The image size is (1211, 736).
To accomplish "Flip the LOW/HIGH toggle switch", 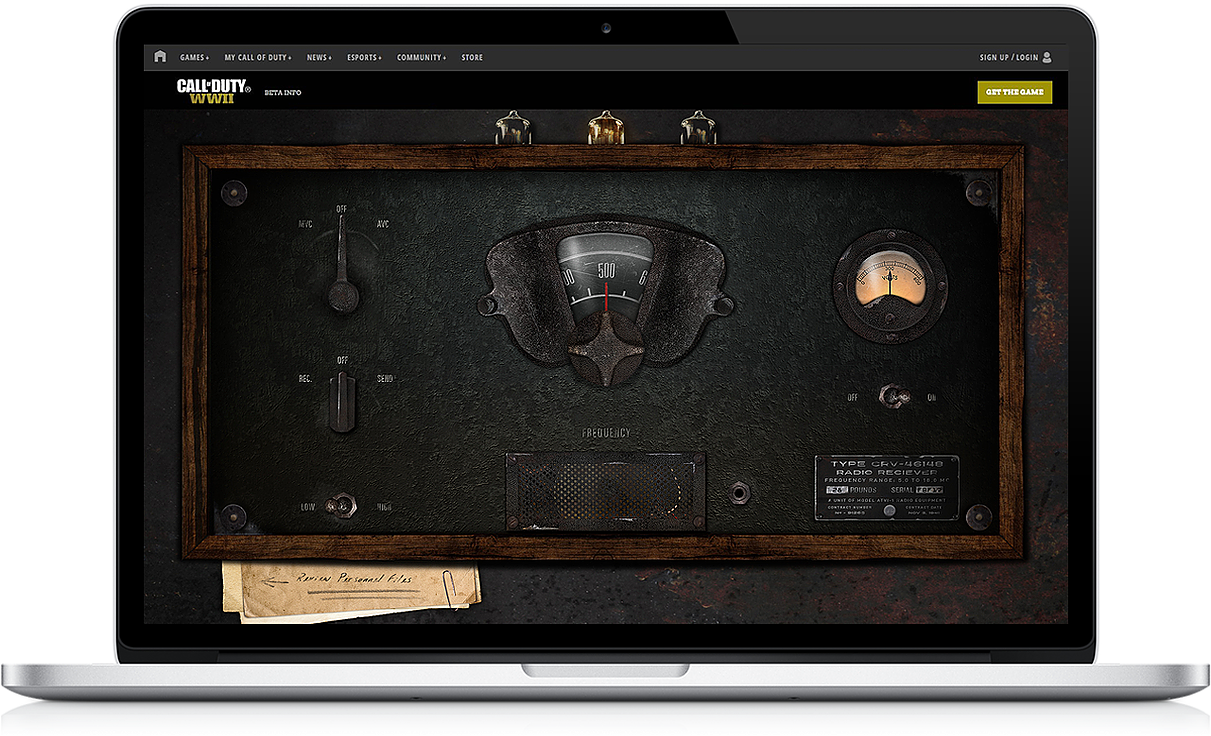I will (x=343, y=506).
